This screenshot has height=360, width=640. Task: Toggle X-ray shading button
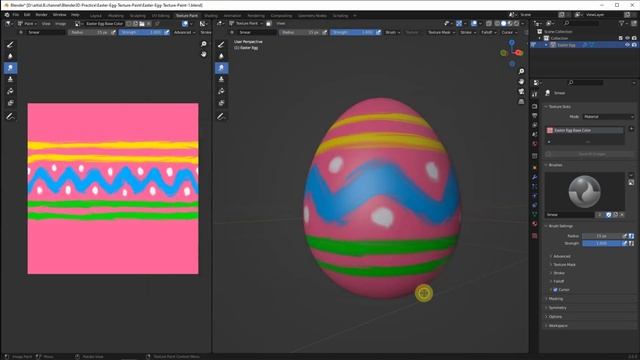tap(489, 24)
